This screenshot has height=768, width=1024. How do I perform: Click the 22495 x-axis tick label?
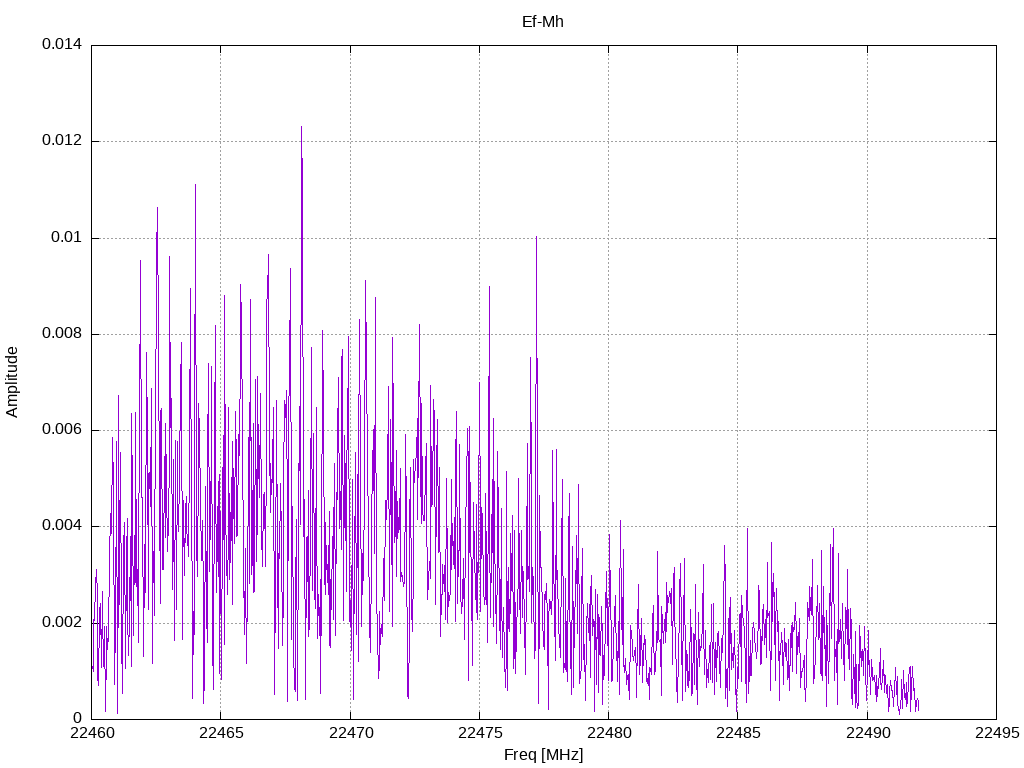tap(996, 734)
